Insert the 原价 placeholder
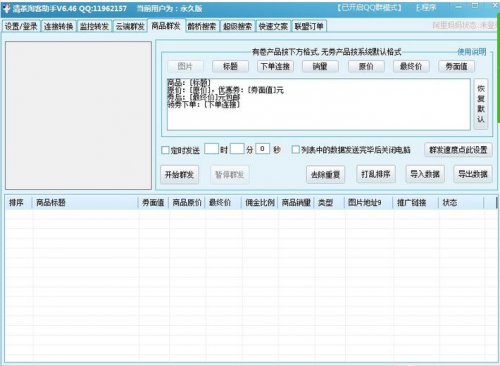Screen dimensions: 500x366 coord(366,66)
